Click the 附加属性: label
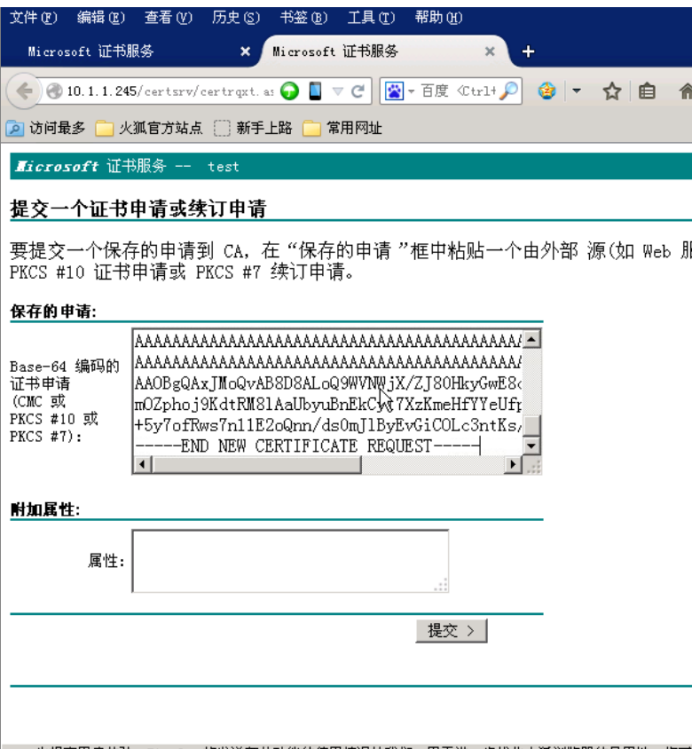This screenshot has height=750, width=693. (45, 509)
